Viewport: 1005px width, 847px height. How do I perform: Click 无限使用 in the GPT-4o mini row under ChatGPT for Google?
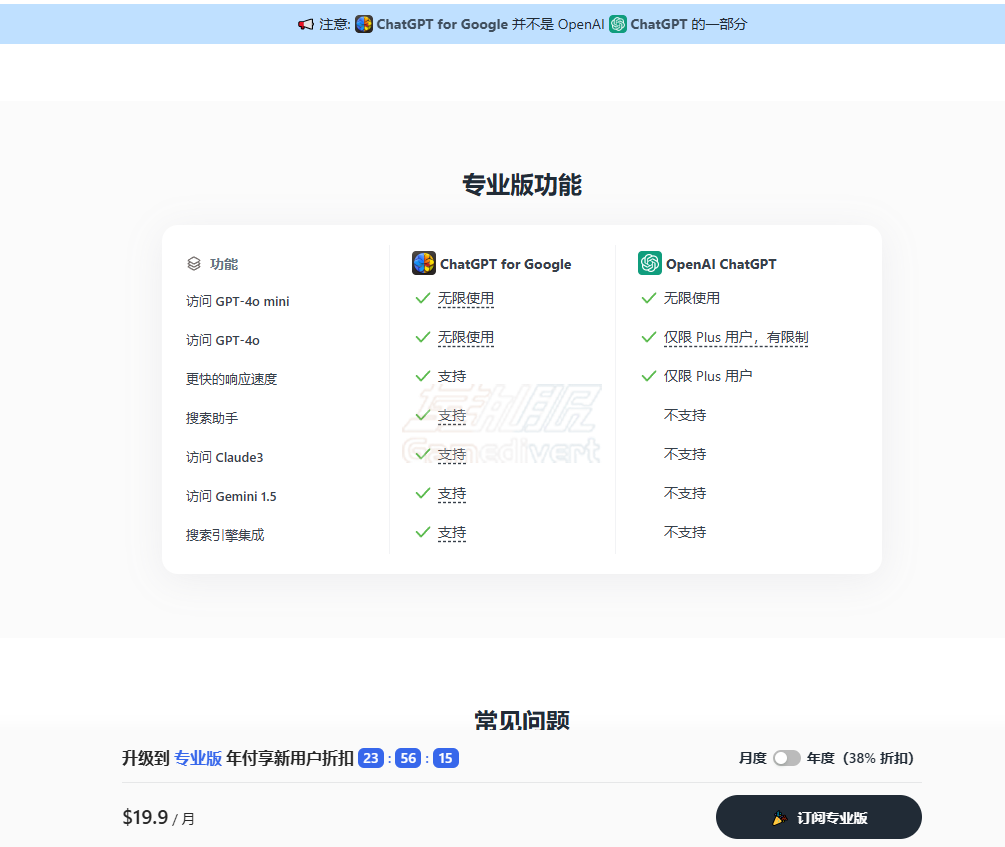[466, 299]
